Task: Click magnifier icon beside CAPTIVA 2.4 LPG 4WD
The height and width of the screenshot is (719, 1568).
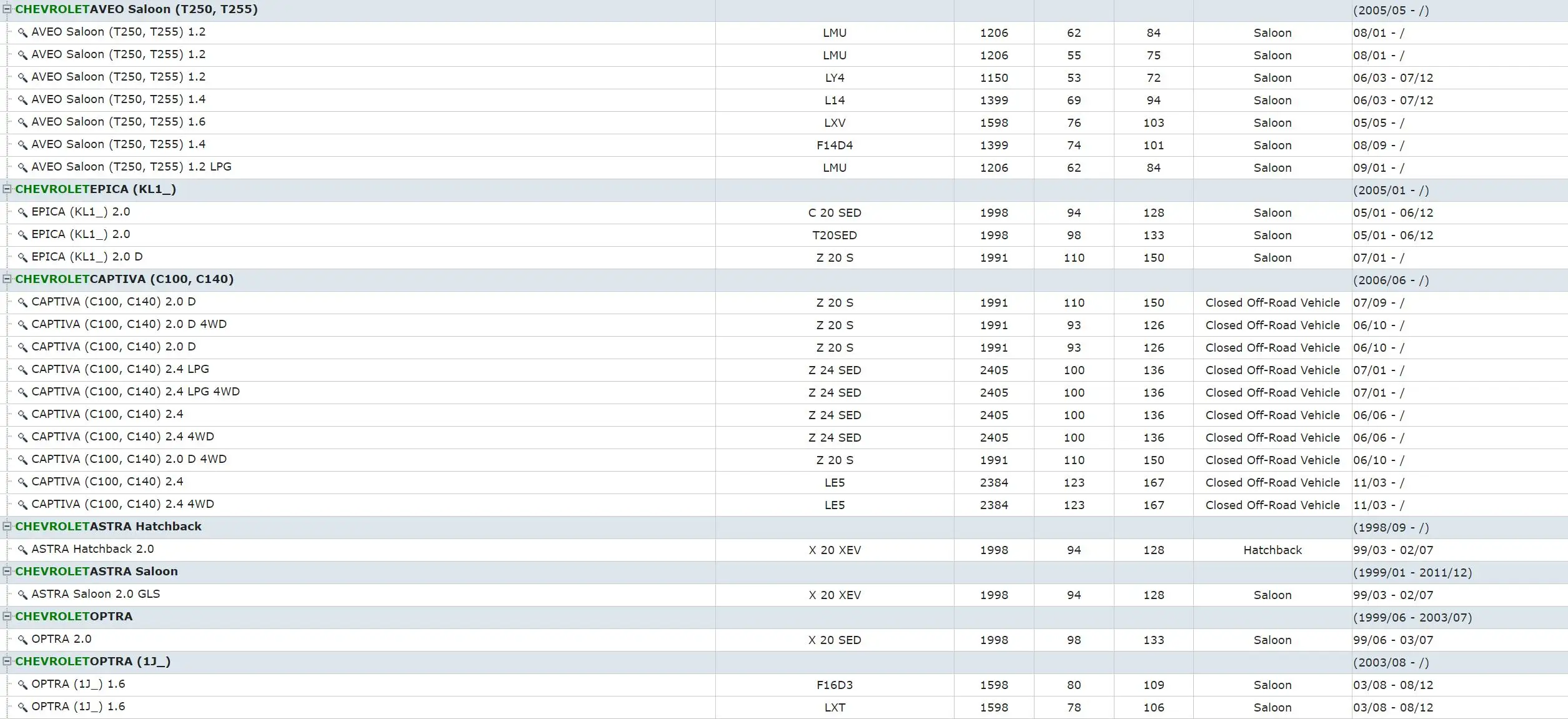Action: coord(22,392)
